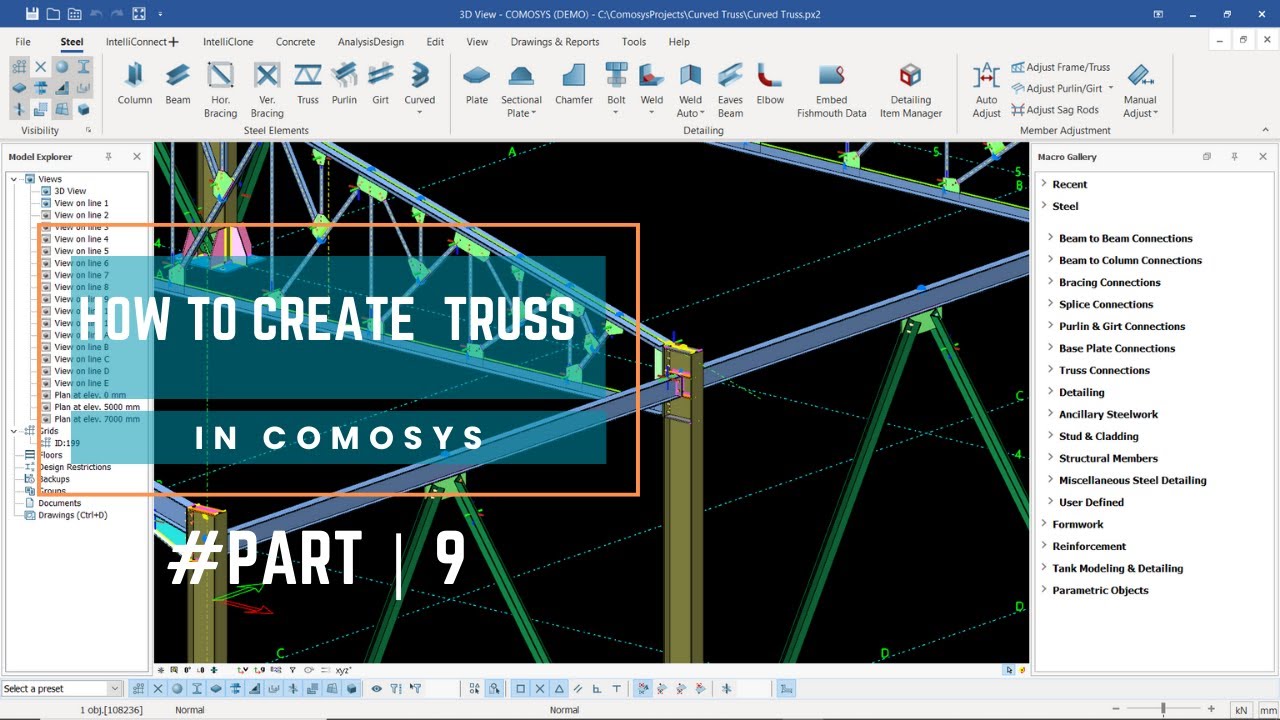Activate the Purlin tool
Image resolution: width=1280 pixels, height=720 pixels.
click(x=344, y=83)
